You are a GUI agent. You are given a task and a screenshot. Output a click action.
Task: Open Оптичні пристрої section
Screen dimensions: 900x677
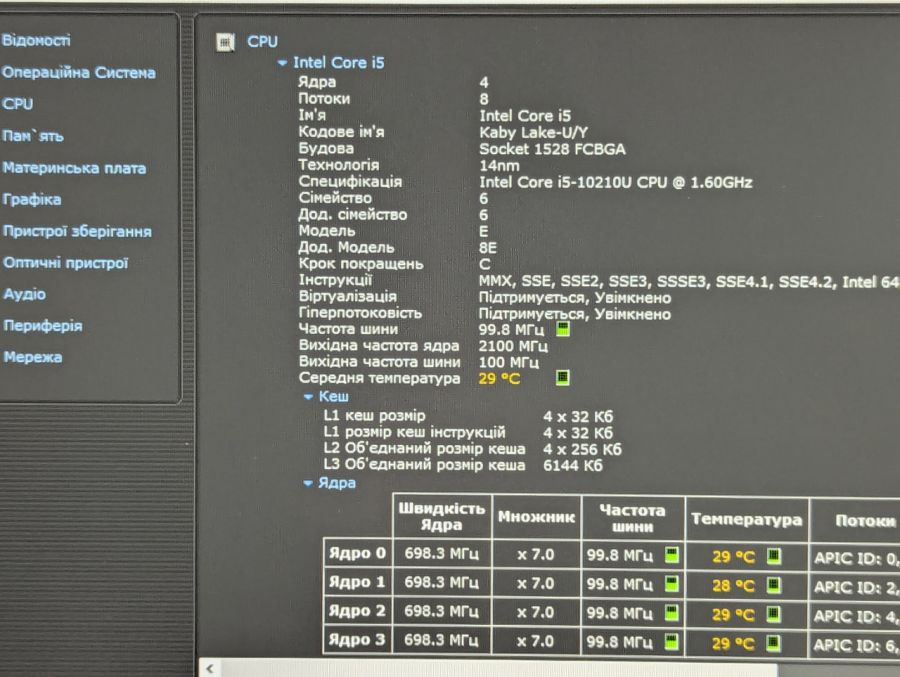65,263
